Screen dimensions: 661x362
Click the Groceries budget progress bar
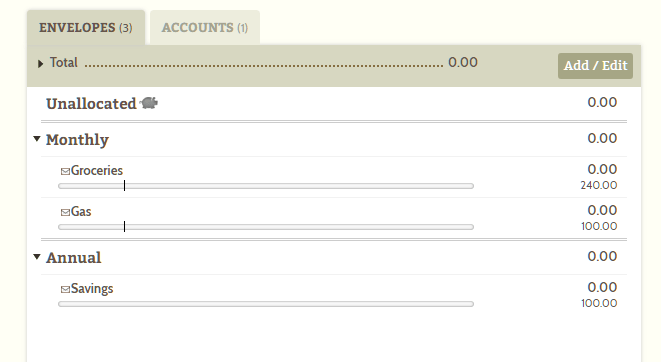click(266, 186)
